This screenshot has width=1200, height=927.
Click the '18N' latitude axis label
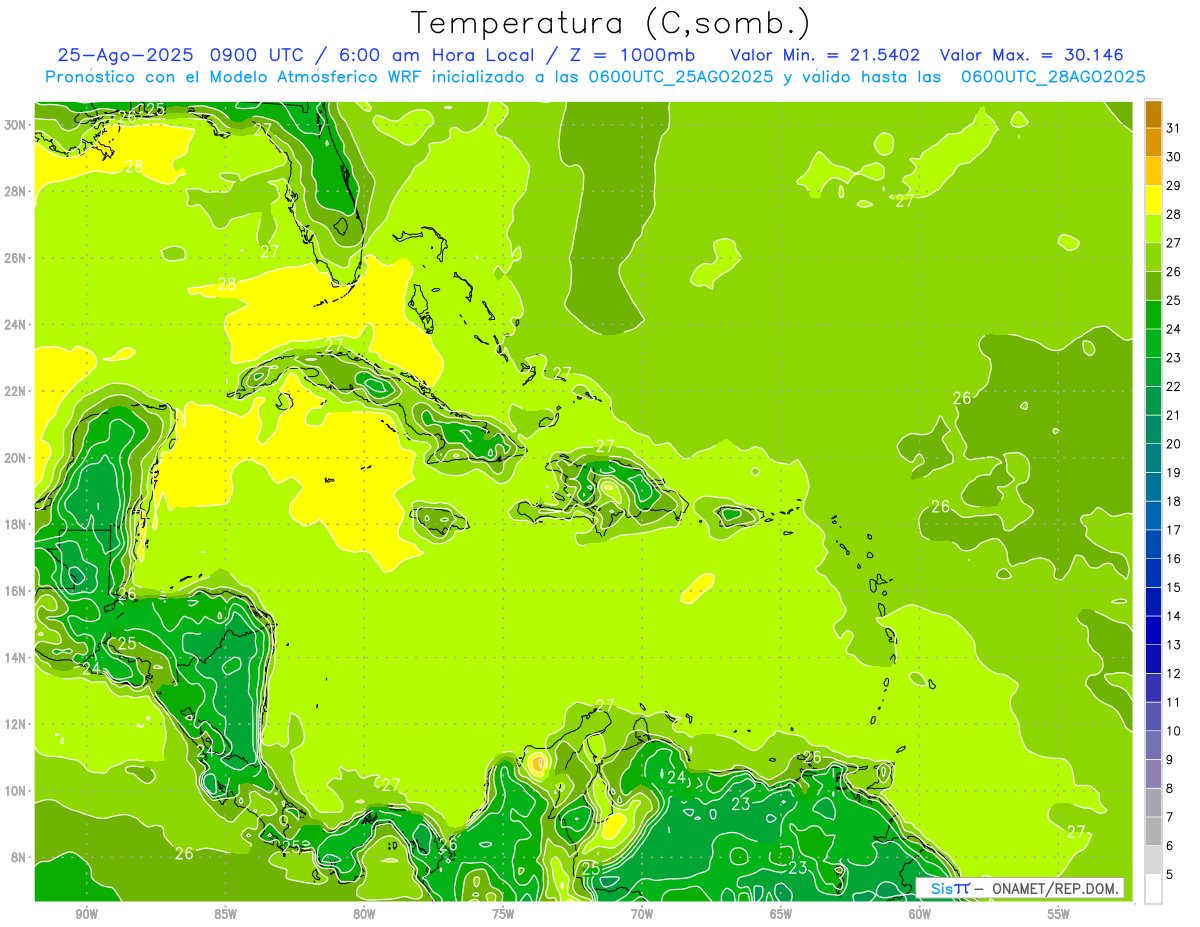[16, 524]
